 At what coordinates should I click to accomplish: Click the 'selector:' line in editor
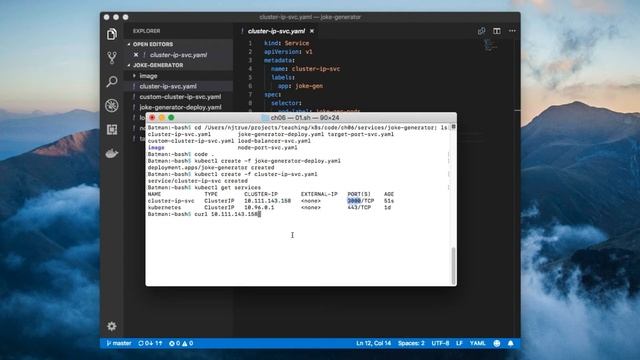coord(286,103)
